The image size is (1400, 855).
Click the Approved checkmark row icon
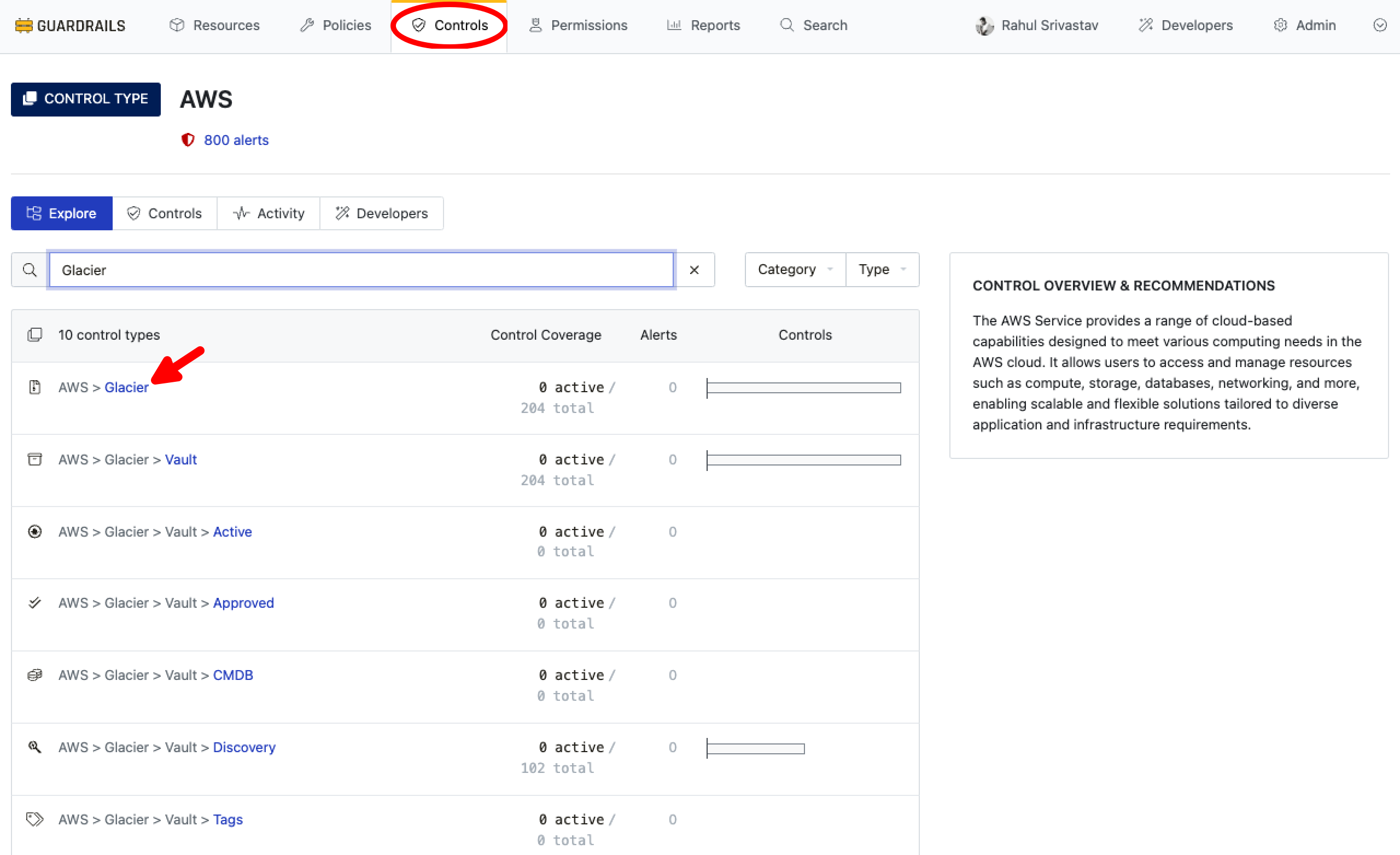pos(34,603)
